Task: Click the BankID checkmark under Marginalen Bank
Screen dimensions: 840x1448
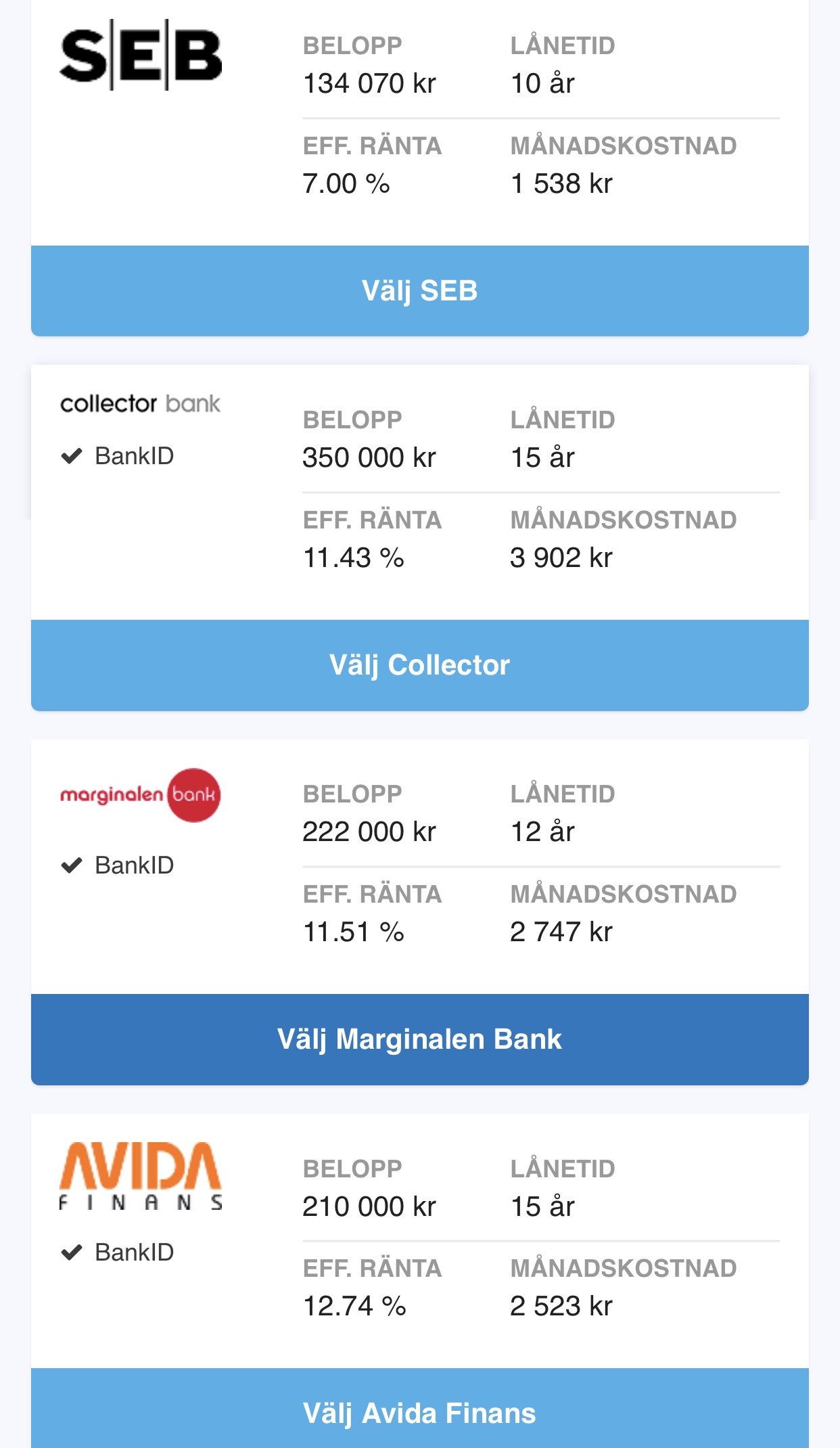Action: pyautogui.click(x=72, y=865)
